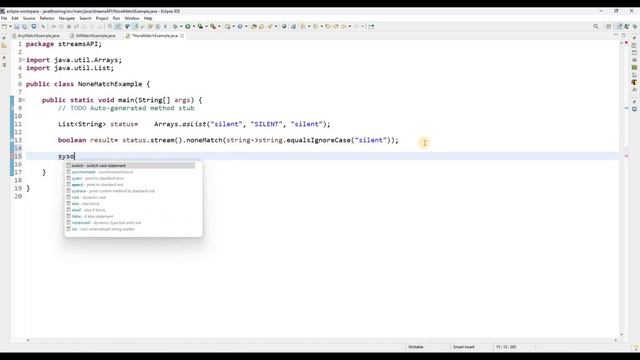Image resolution: width=640 pixels, height=360 pixels.
Task: Open the New dropdown arrow in toolbar
Action: [x=10, y=27]
